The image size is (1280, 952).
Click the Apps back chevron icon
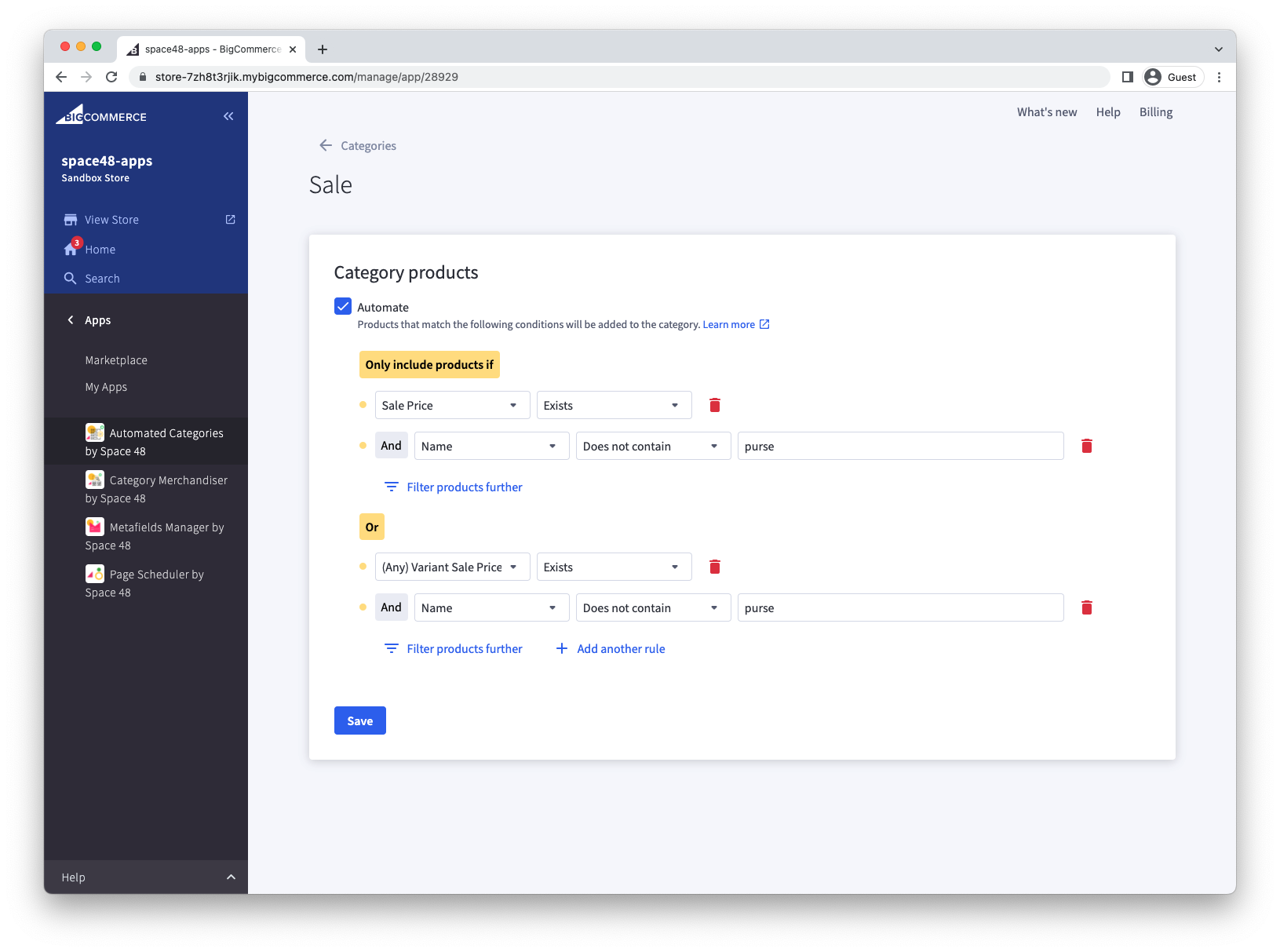point(71,320)
